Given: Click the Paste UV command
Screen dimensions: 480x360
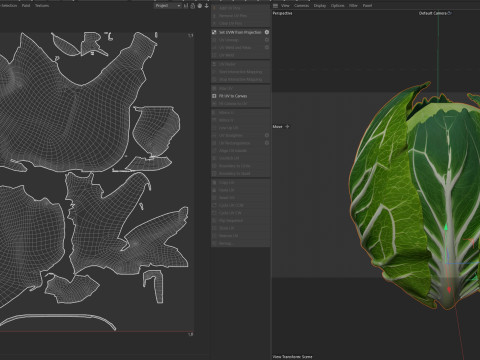Looking at the screenshot, I should click(227, 190).
